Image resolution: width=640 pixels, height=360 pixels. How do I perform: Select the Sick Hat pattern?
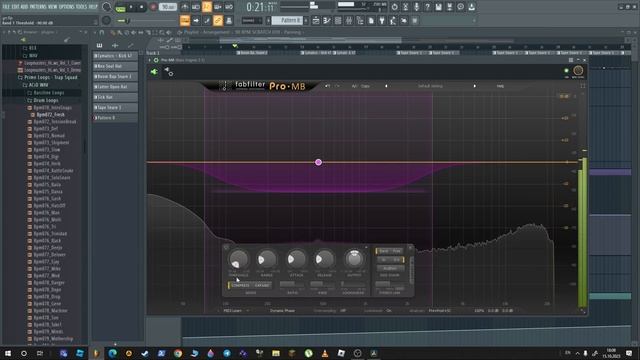coord(116,97)
